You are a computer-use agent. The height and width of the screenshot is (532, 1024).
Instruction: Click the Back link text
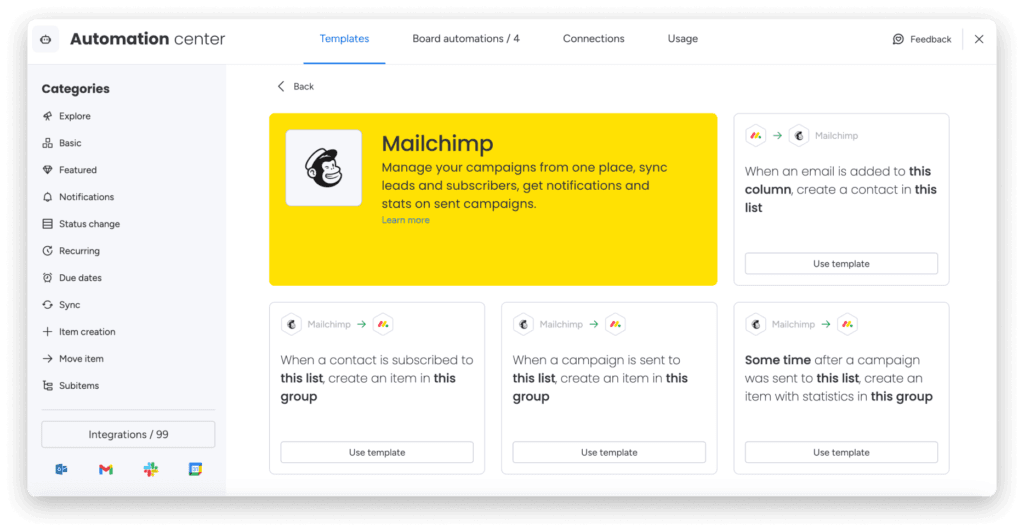304,86
